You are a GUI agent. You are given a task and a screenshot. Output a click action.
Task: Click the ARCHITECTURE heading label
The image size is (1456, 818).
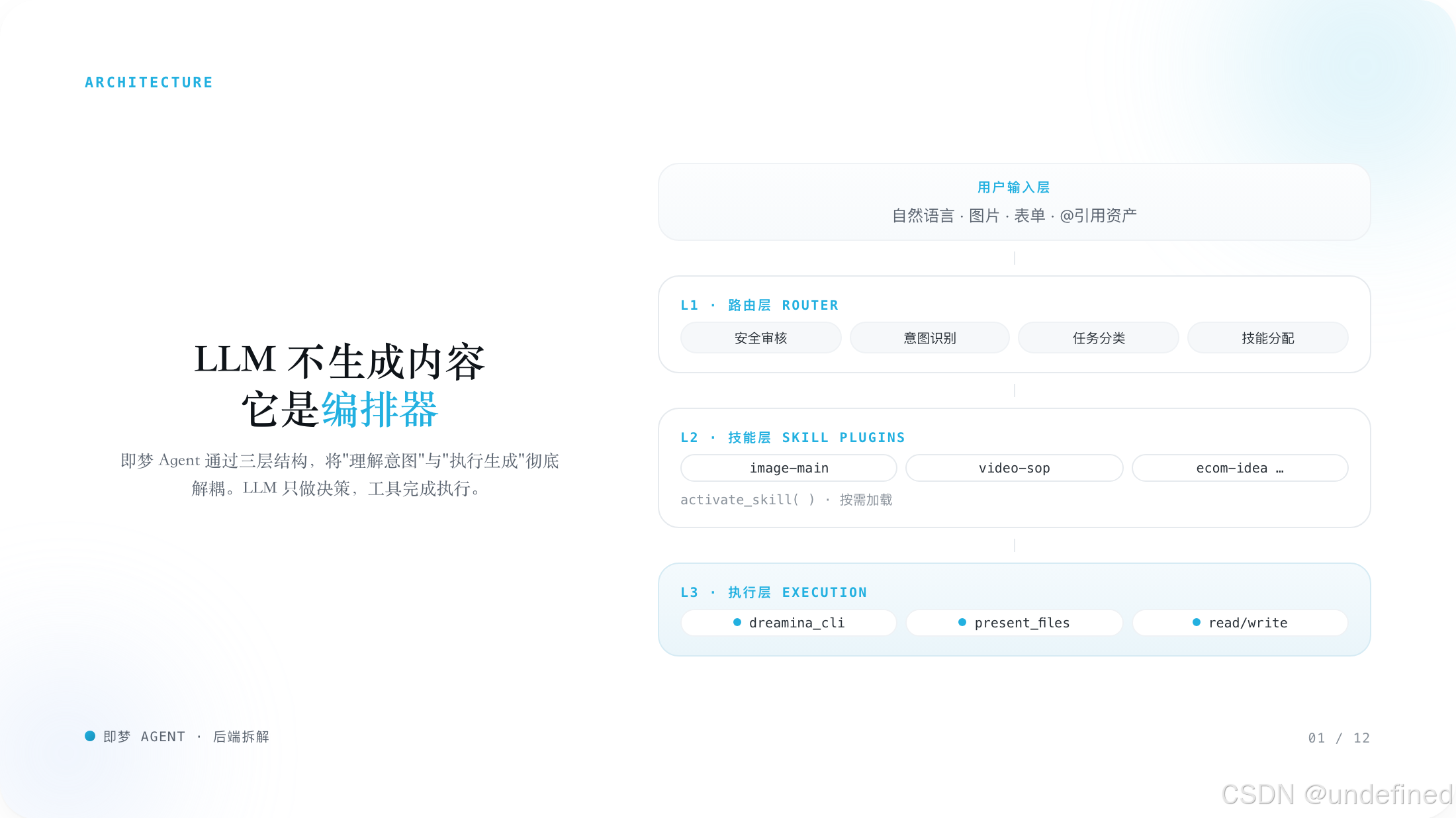coord(149,82)
